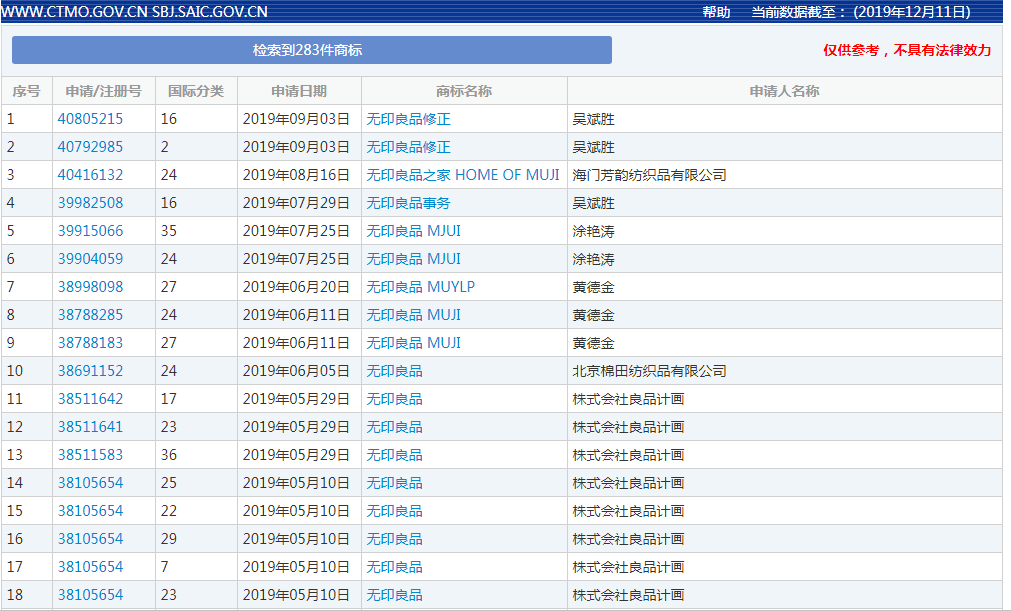Screen dimensions: 1011x611
Task: Open 无印良品 trademark for number 38511583
Action: pyautogui.click(x=395, y=455)
